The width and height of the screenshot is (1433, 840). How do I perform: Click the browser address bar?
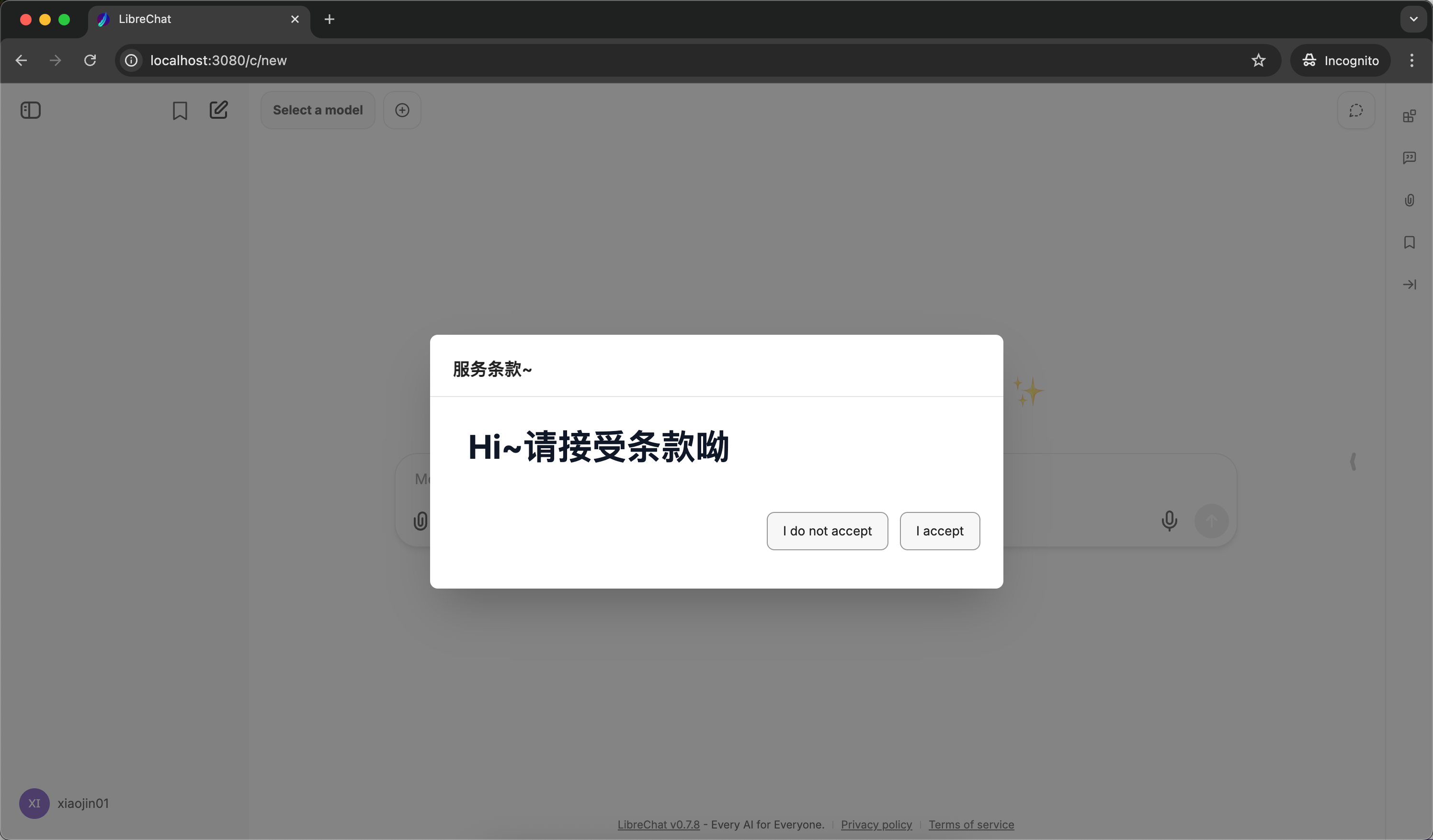[682, 60]
